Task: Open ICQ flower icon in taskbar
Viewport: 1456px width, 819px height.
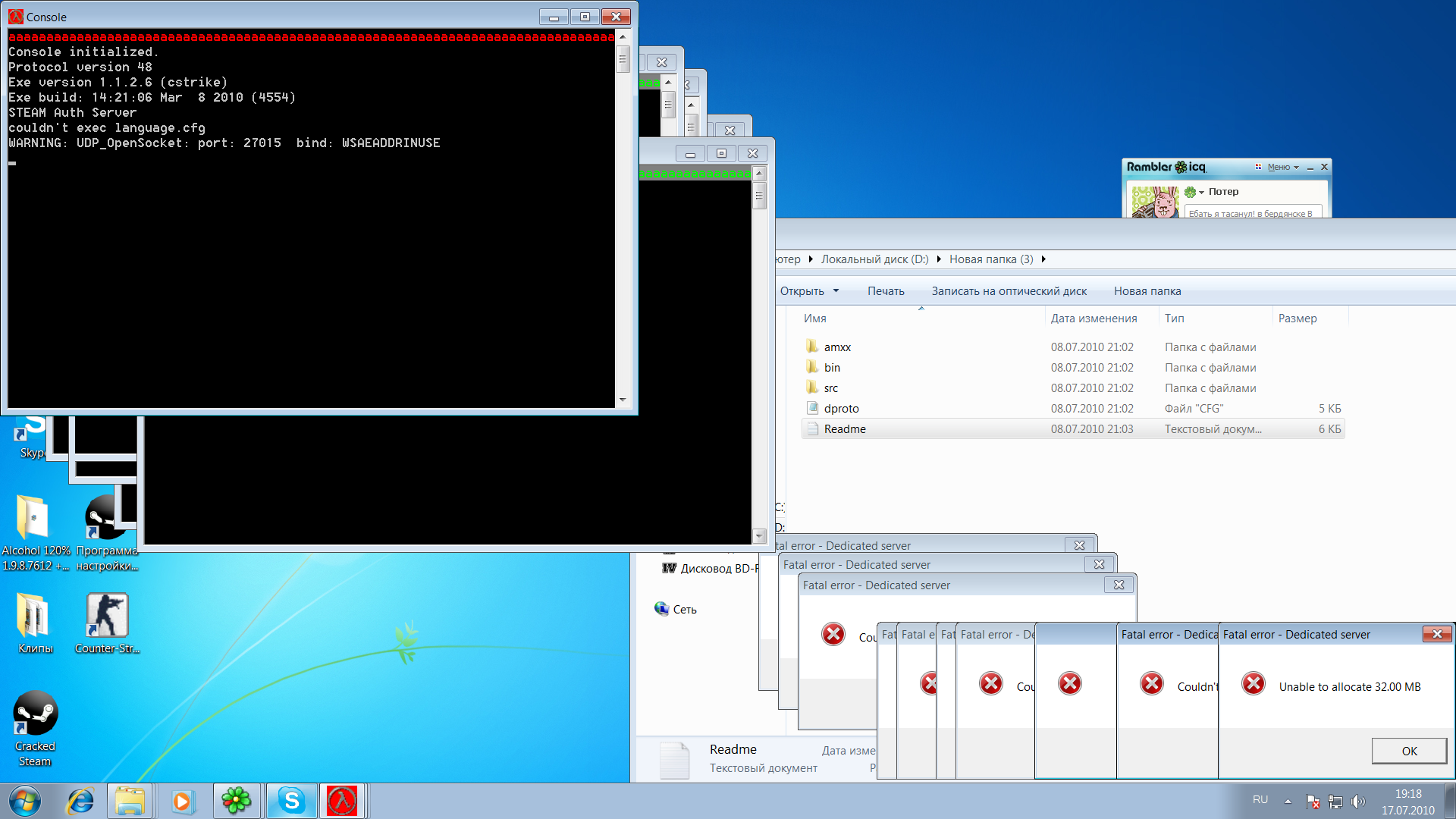Action: click(x=237, y=801)
